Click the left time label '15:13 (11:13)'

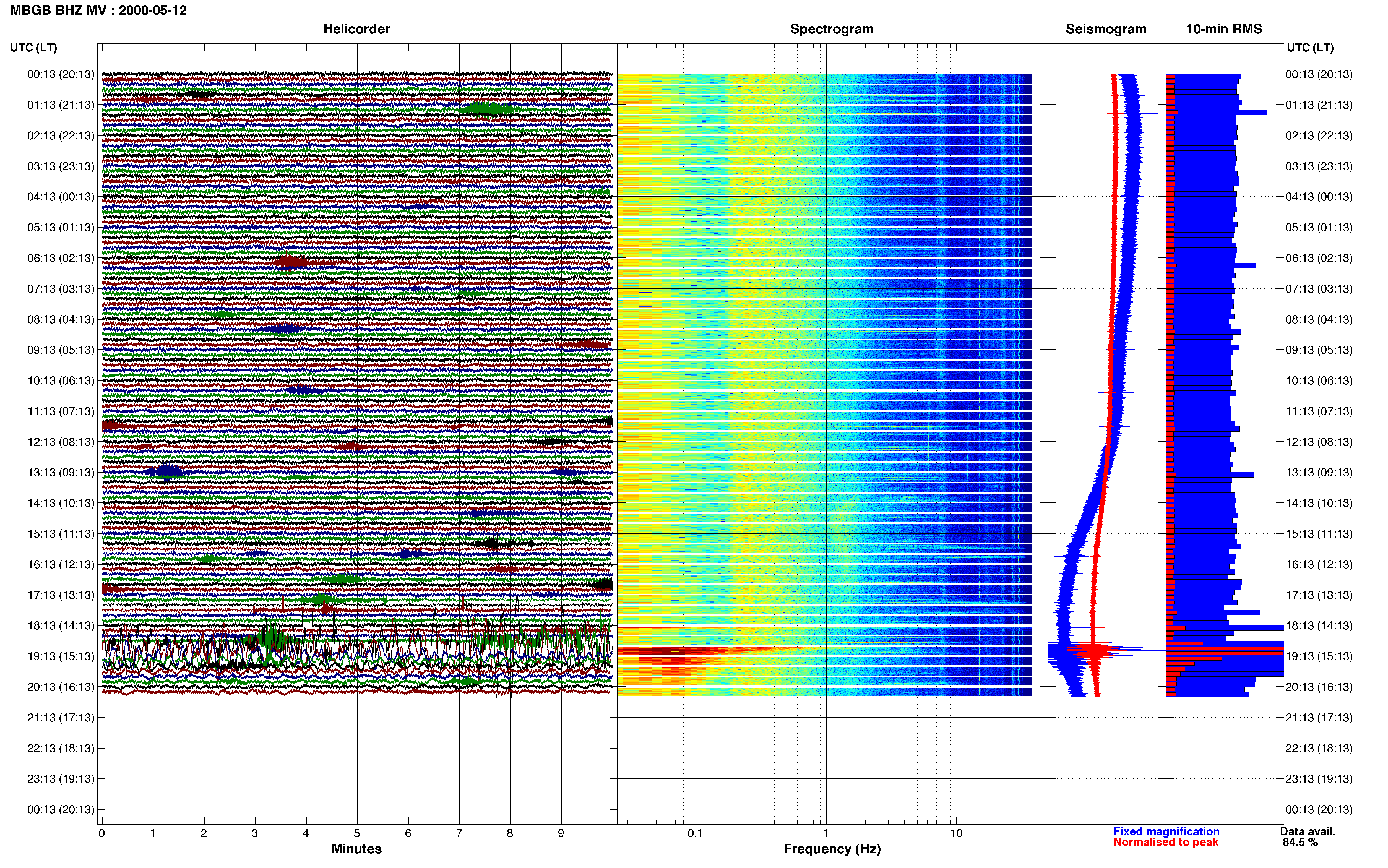tap(61, 534)
